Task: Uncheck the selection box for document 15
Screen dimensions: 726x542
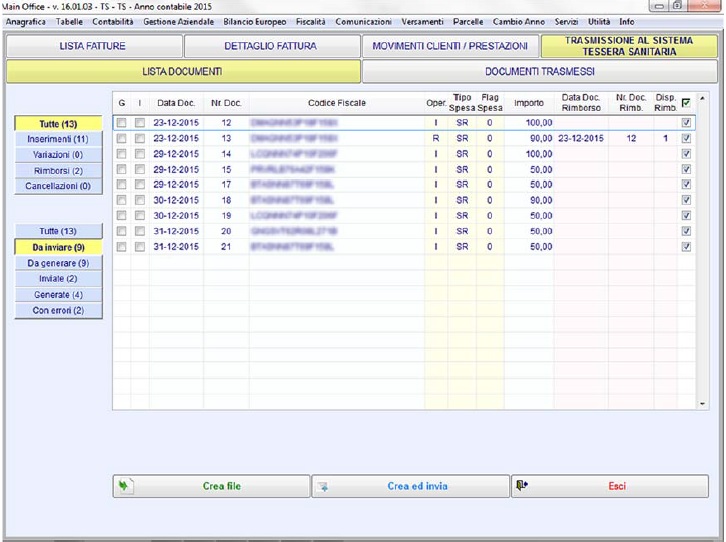Action: (x=686, y=169)
